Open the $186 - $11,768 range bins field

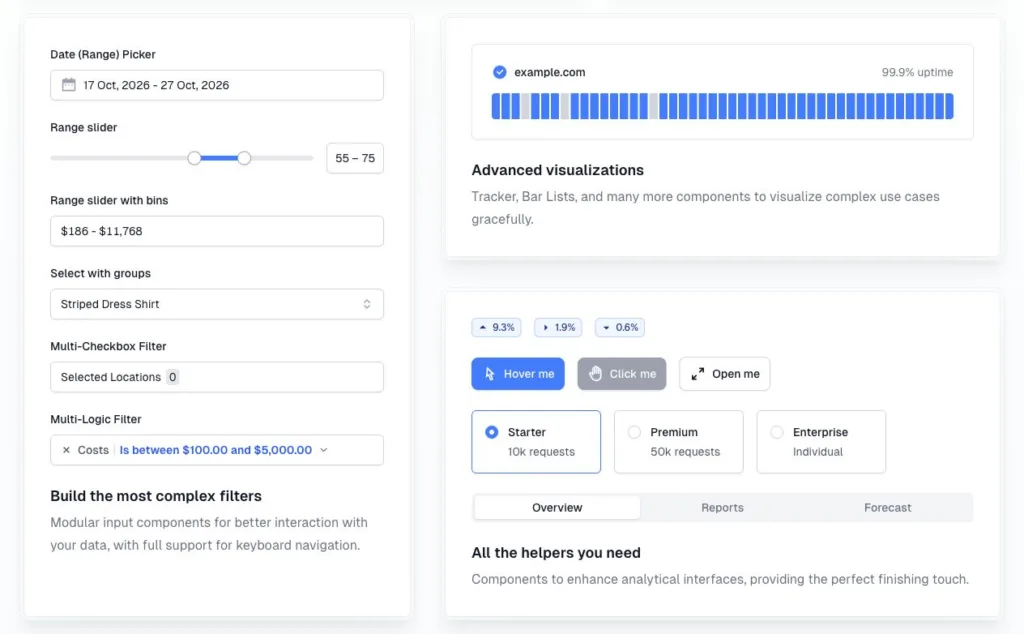point(217,231)
